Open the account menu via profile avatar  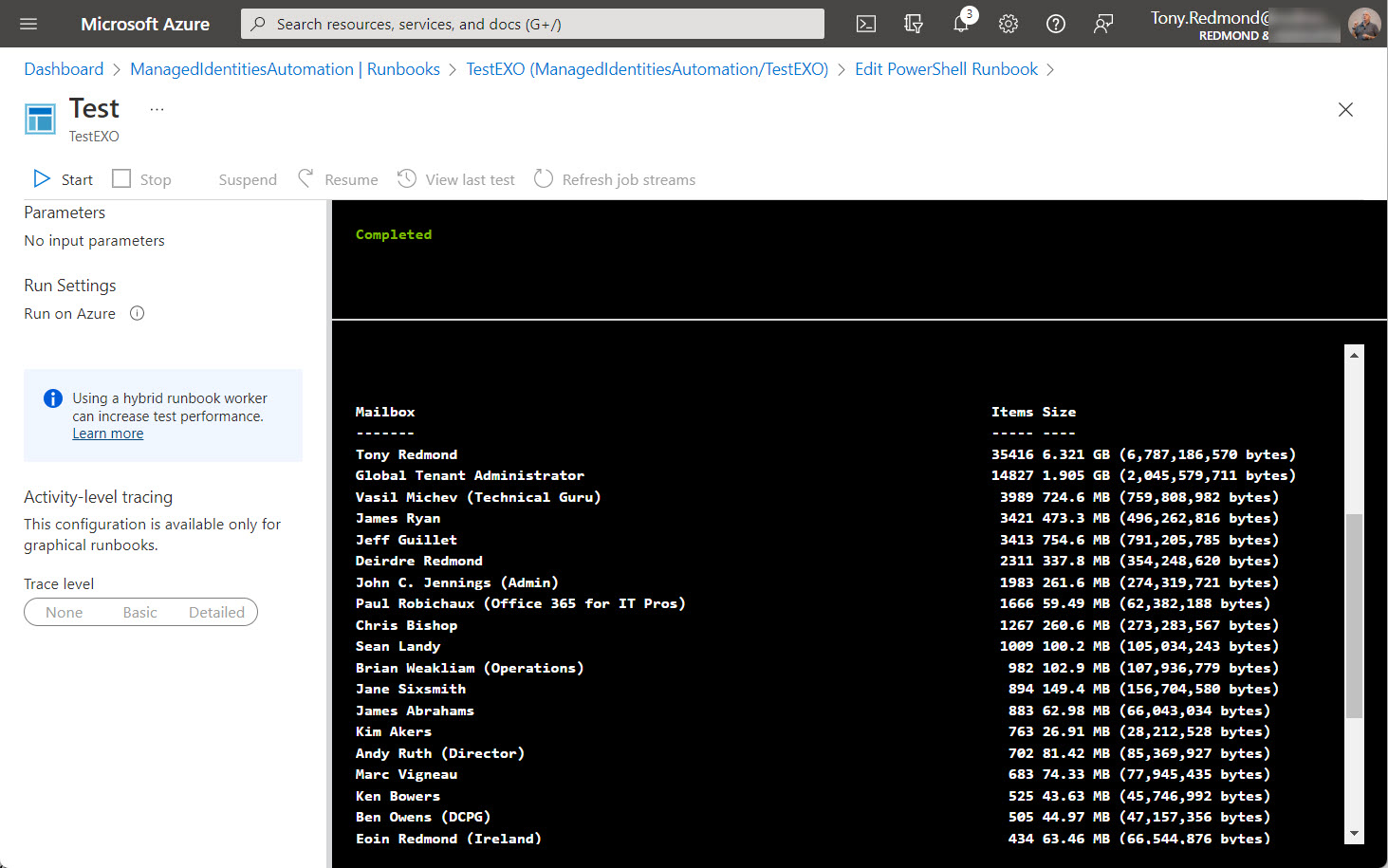(x=1363, y=24)
